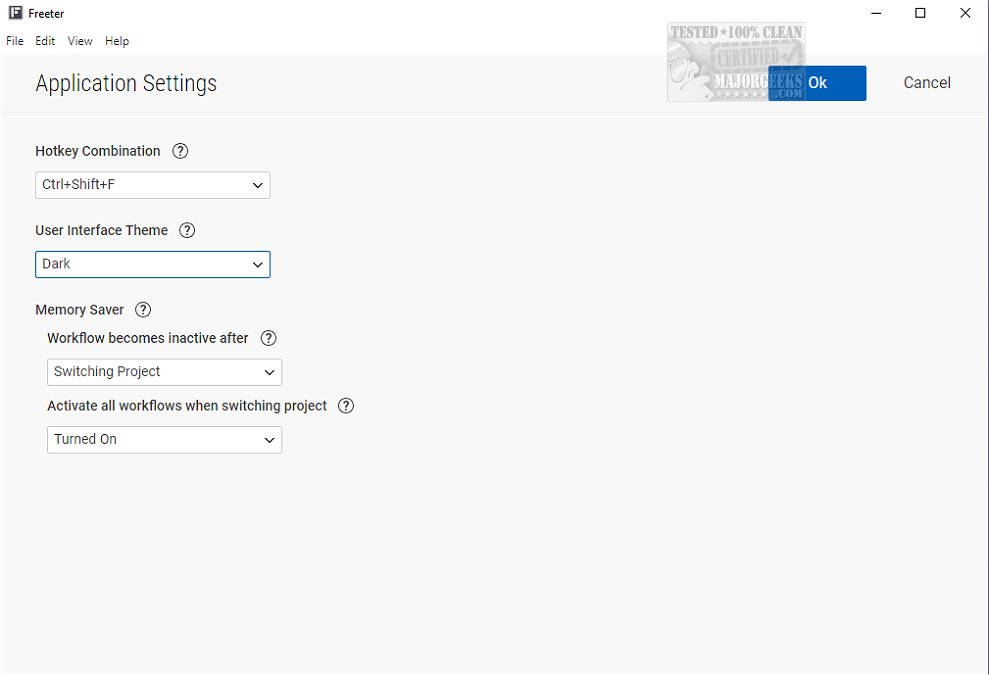Close the Freeter window
Image resolution: width=989 pixels, height=675 pixels.
965,13
